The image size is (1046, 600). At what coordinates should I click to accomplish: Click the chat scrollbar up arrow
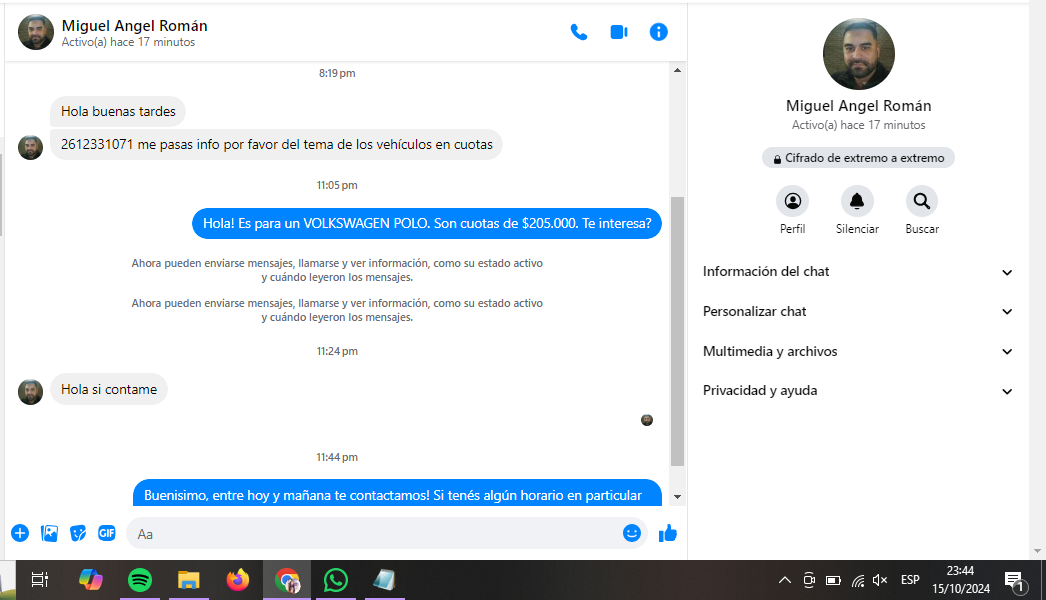point(677,70)
